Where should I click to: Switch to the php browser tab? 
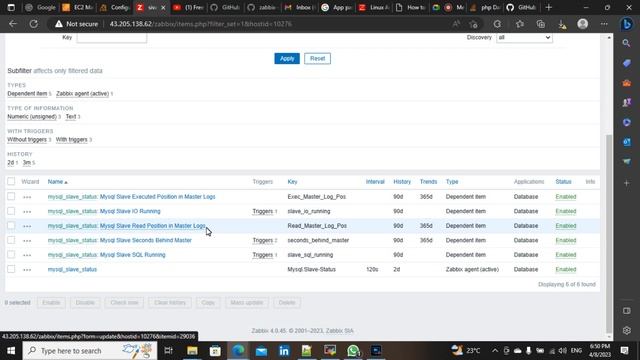[486, 7]
